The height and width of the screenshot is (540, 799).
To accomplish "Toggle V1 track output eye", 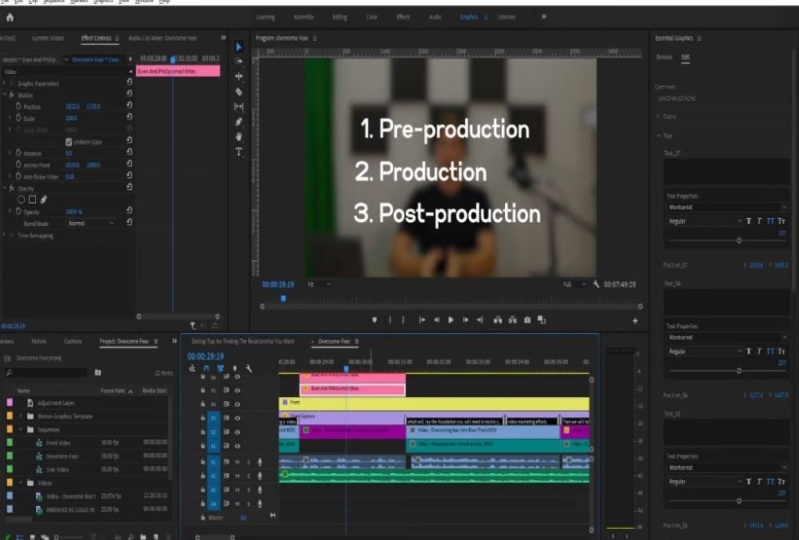I will (237, 446).
